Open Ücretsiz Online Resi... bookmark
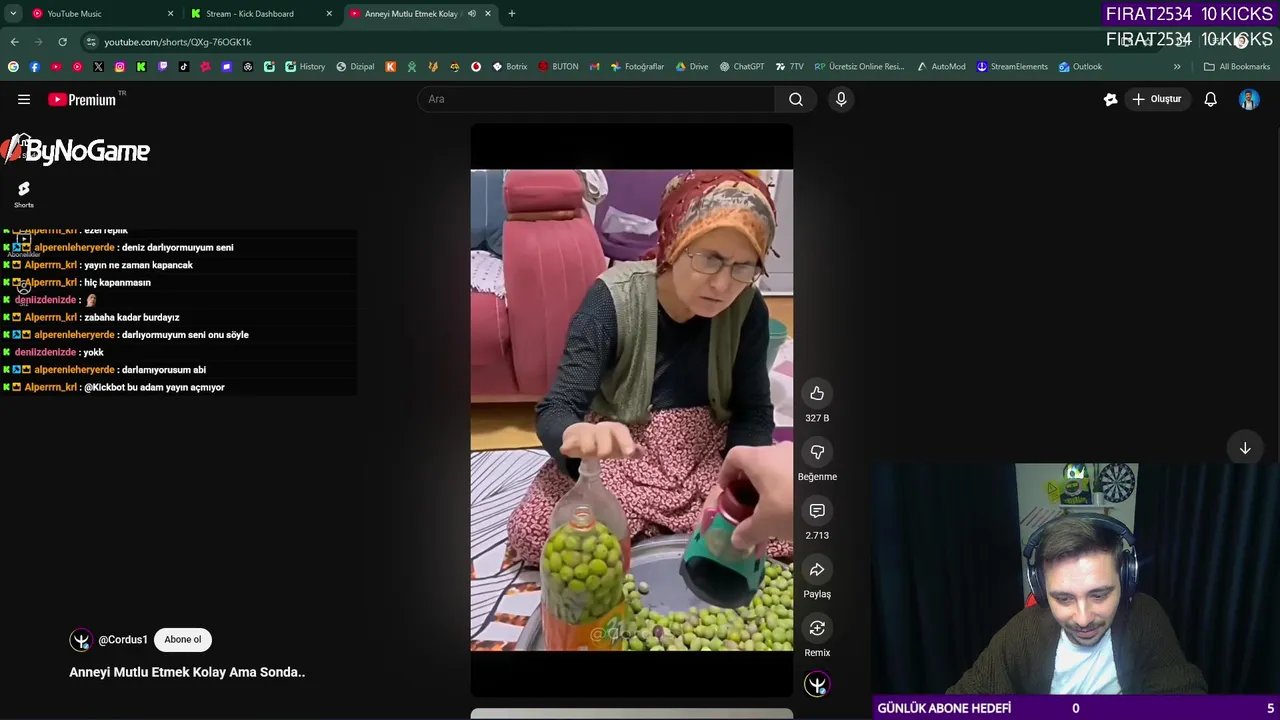Viewport: 1280px width, 720px height. pyautogui.click(x=859, y=67)
